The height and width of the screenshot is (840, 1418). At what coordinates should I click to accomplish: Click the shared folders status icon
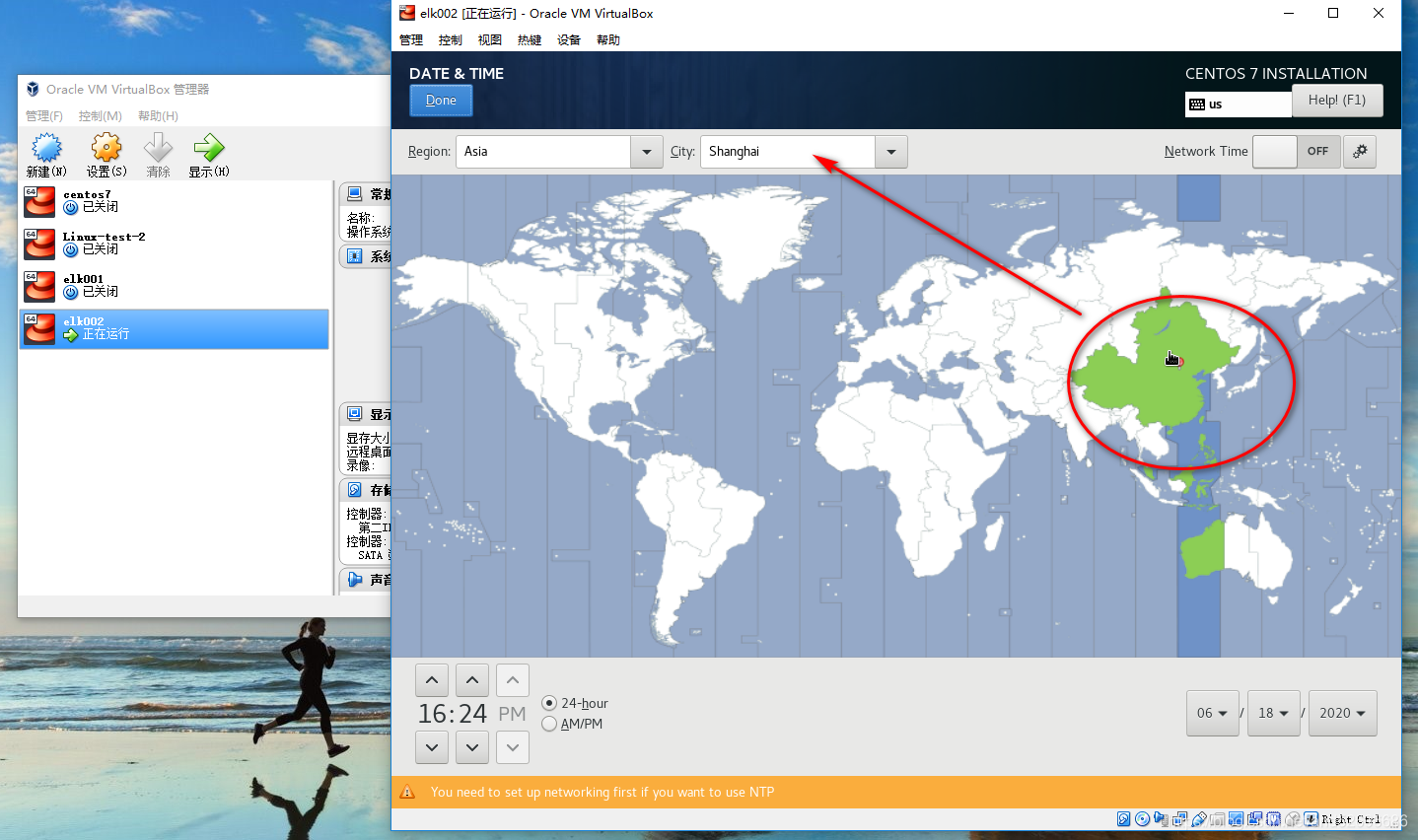point(1218,818)
